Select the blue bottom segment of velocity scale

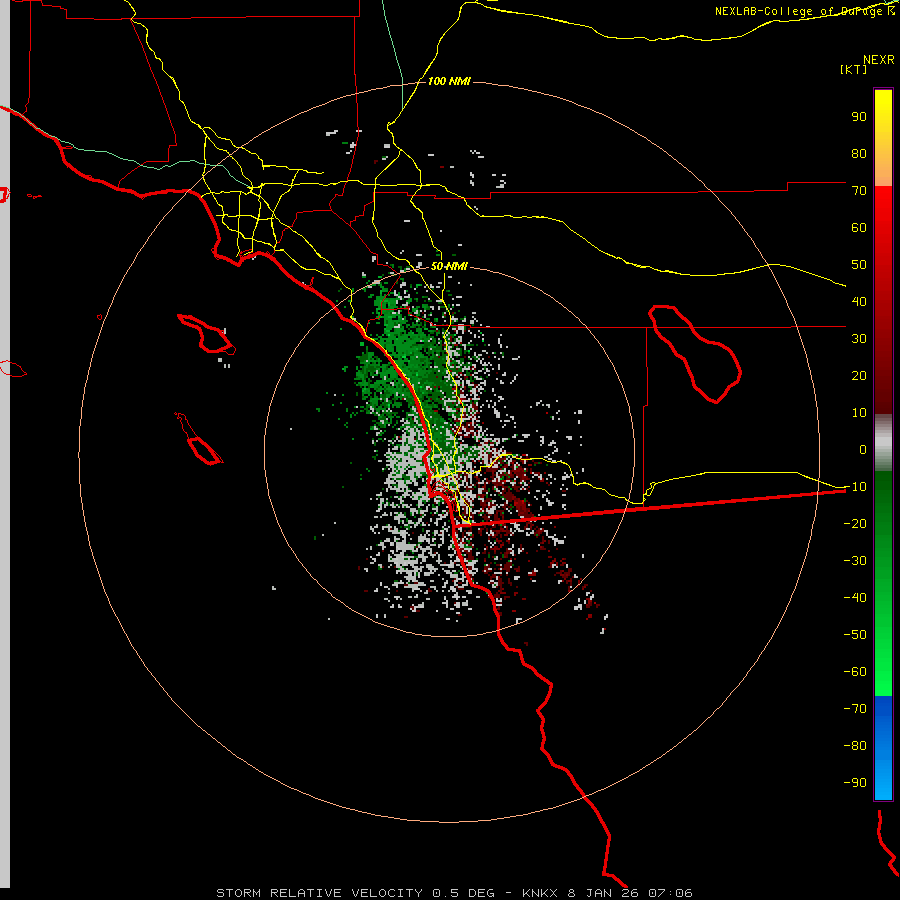pos(883,747)
